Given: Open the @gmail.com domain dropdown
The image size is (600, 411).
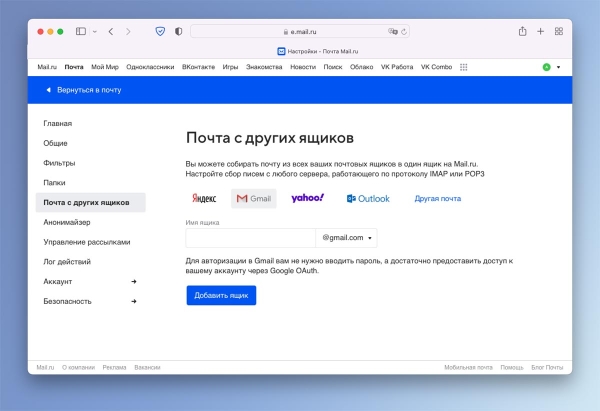Looking at the screenshot, I should coord(346,238).
